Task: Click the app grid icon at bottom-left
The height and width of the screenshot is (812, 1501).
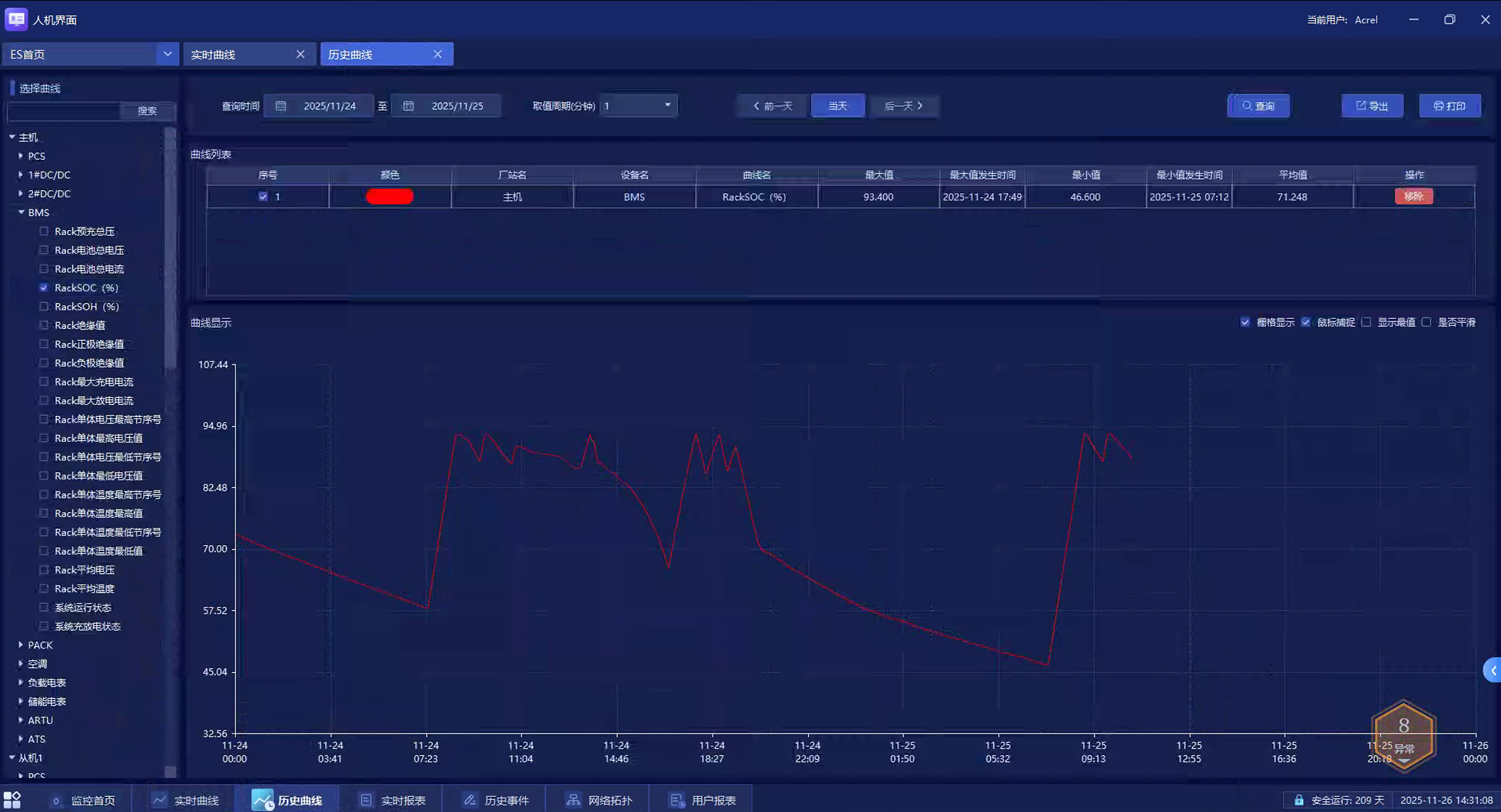Action: click(12, 800)
